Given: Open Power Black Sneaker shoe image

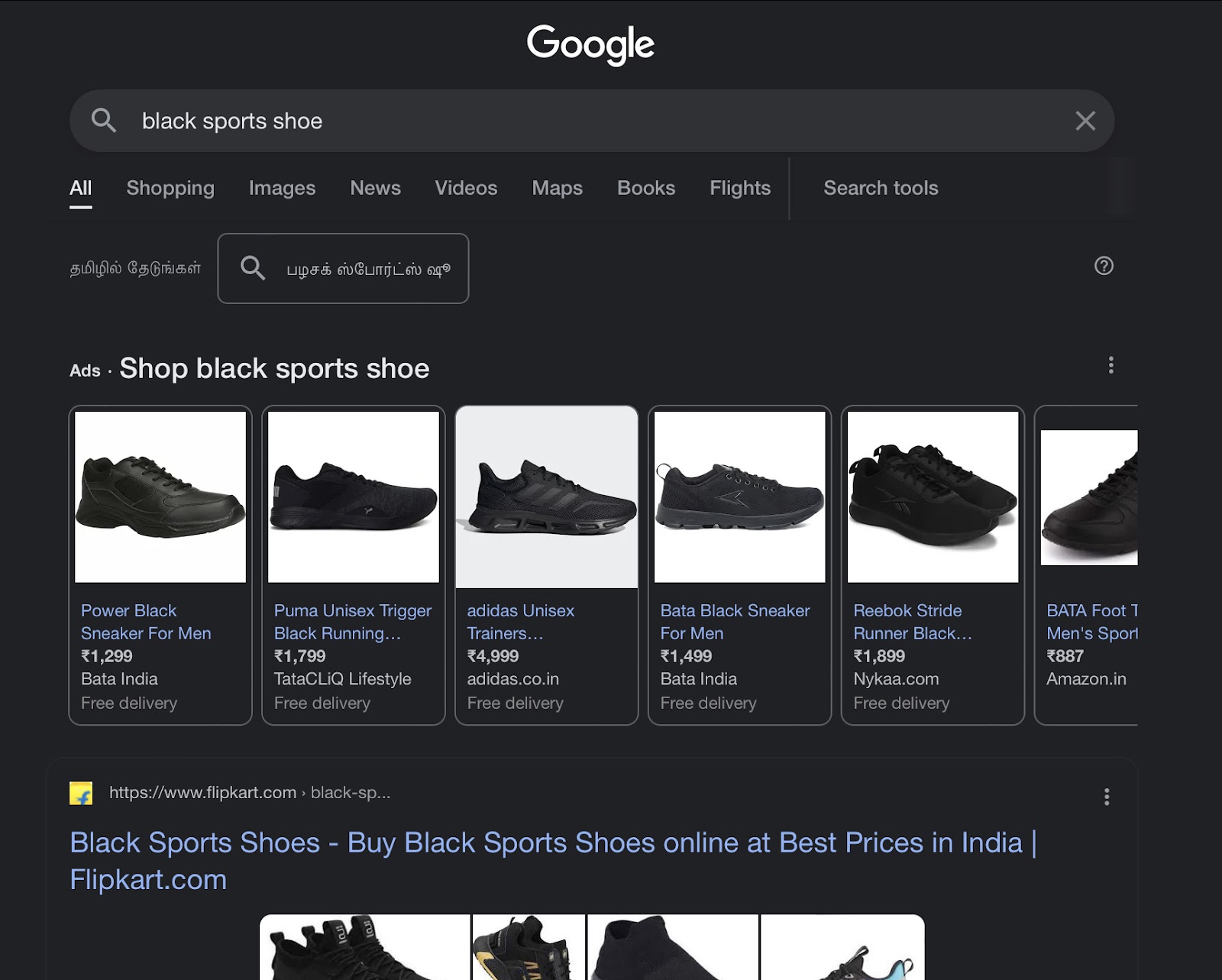Looking at the screenshot, I should (x=160, y=497).
